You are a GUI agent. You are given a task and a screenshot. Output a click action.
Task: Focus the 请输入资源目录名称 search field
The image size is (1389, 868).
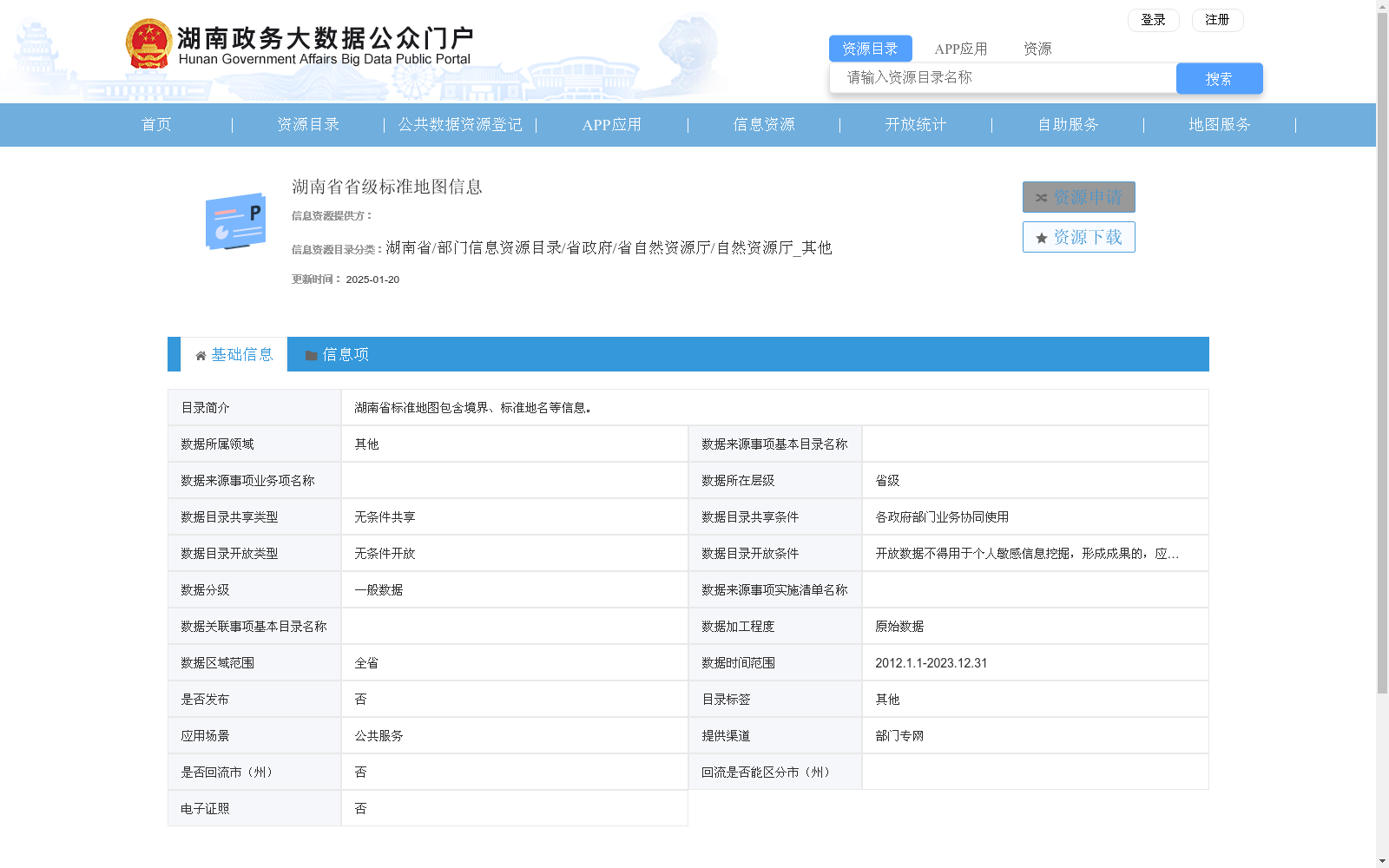pyautogui.click(x=1003, y=78)
